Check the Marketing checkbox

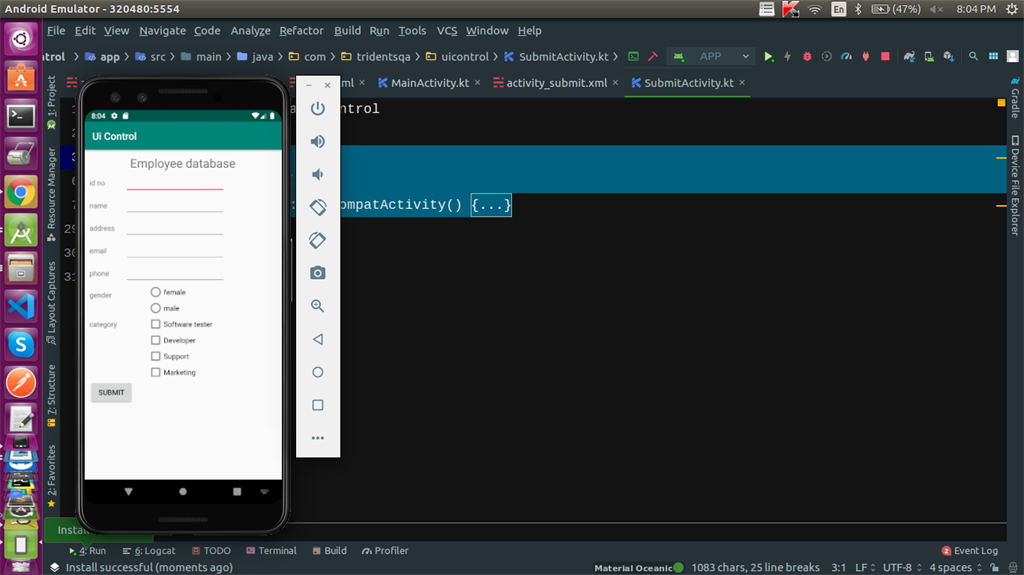pos(155,372)
